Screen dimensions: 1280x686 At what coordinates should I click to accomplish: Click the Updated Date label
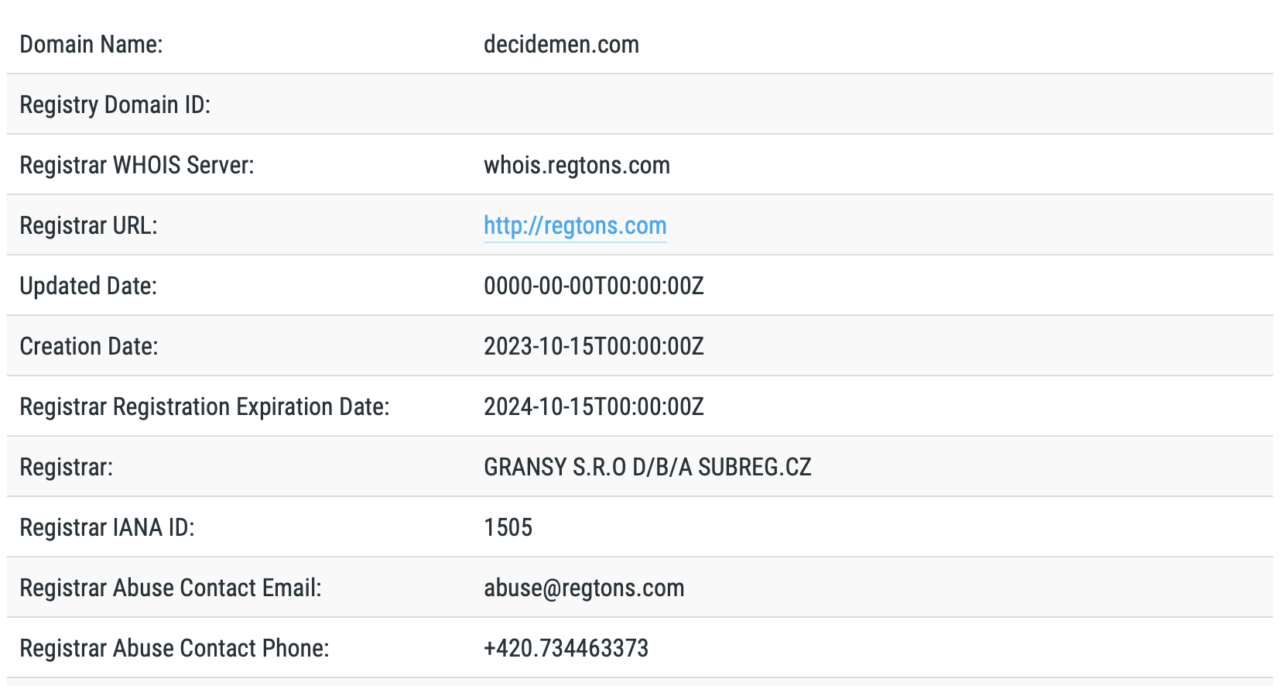89,286
